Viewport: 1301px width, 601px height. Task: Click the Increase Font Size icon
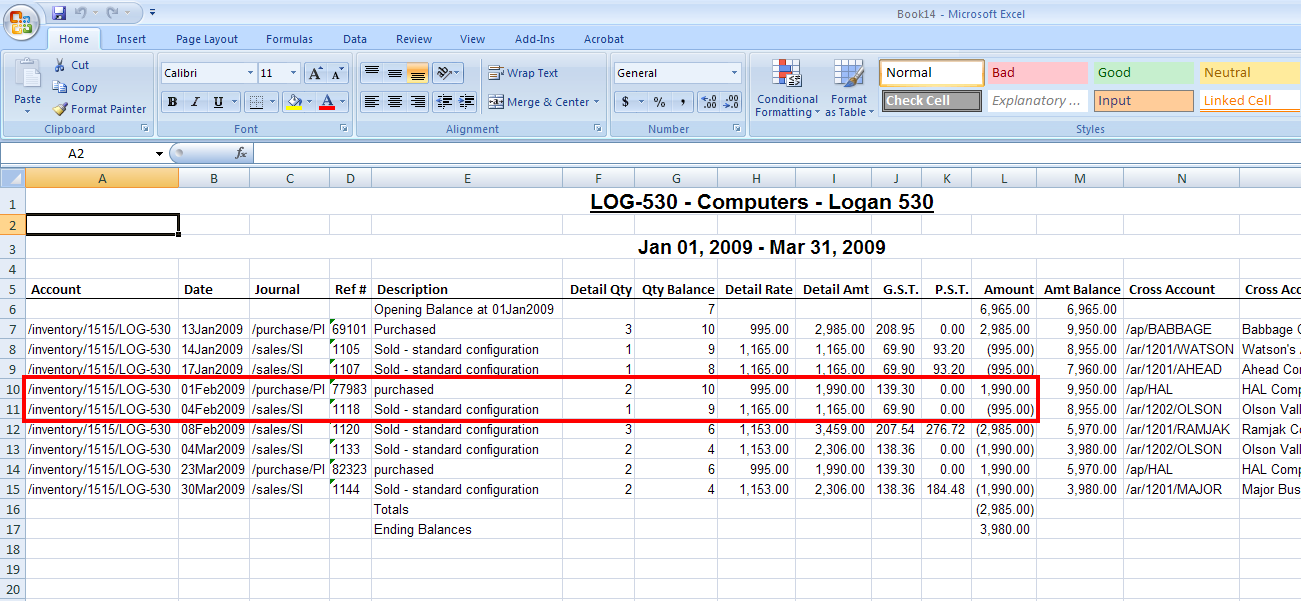pos(315,73)
